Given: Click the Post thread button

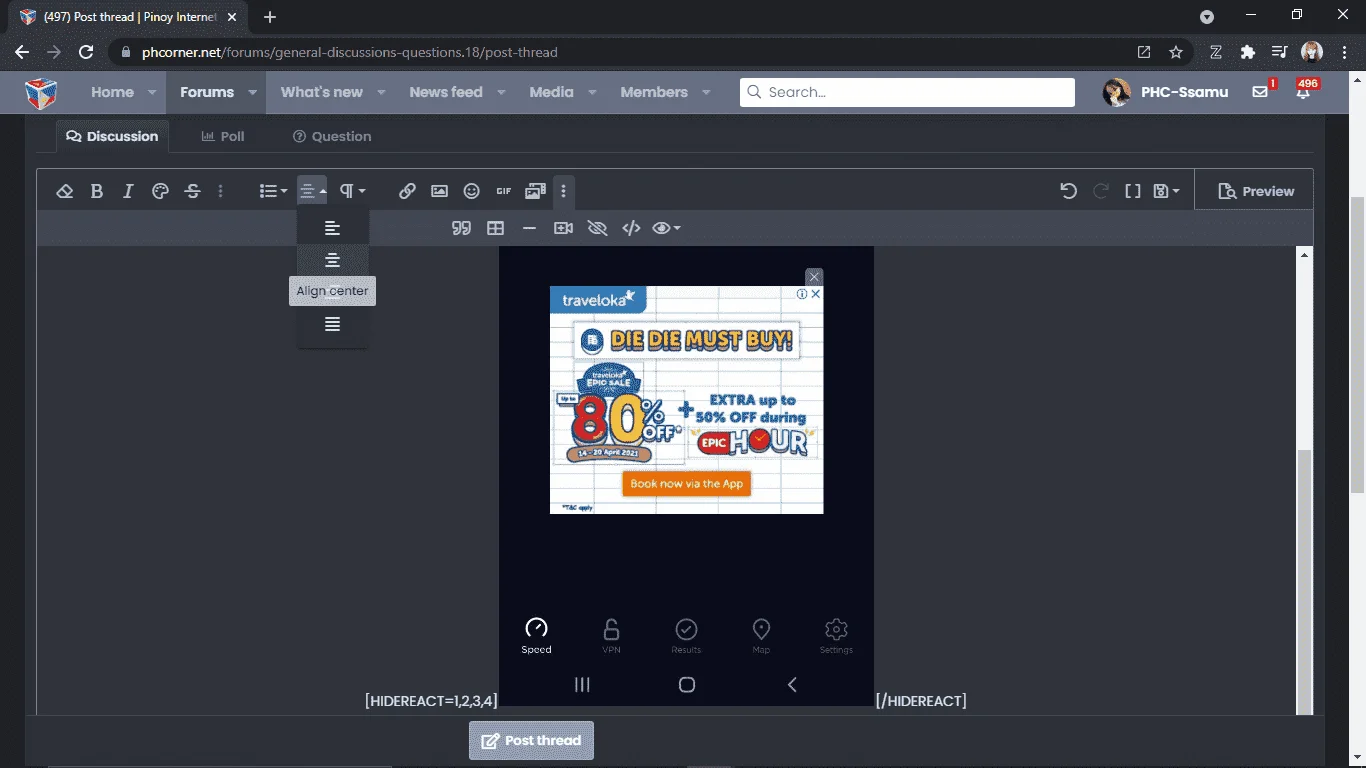Looking at the screenshot, I should tap(531, 741).
